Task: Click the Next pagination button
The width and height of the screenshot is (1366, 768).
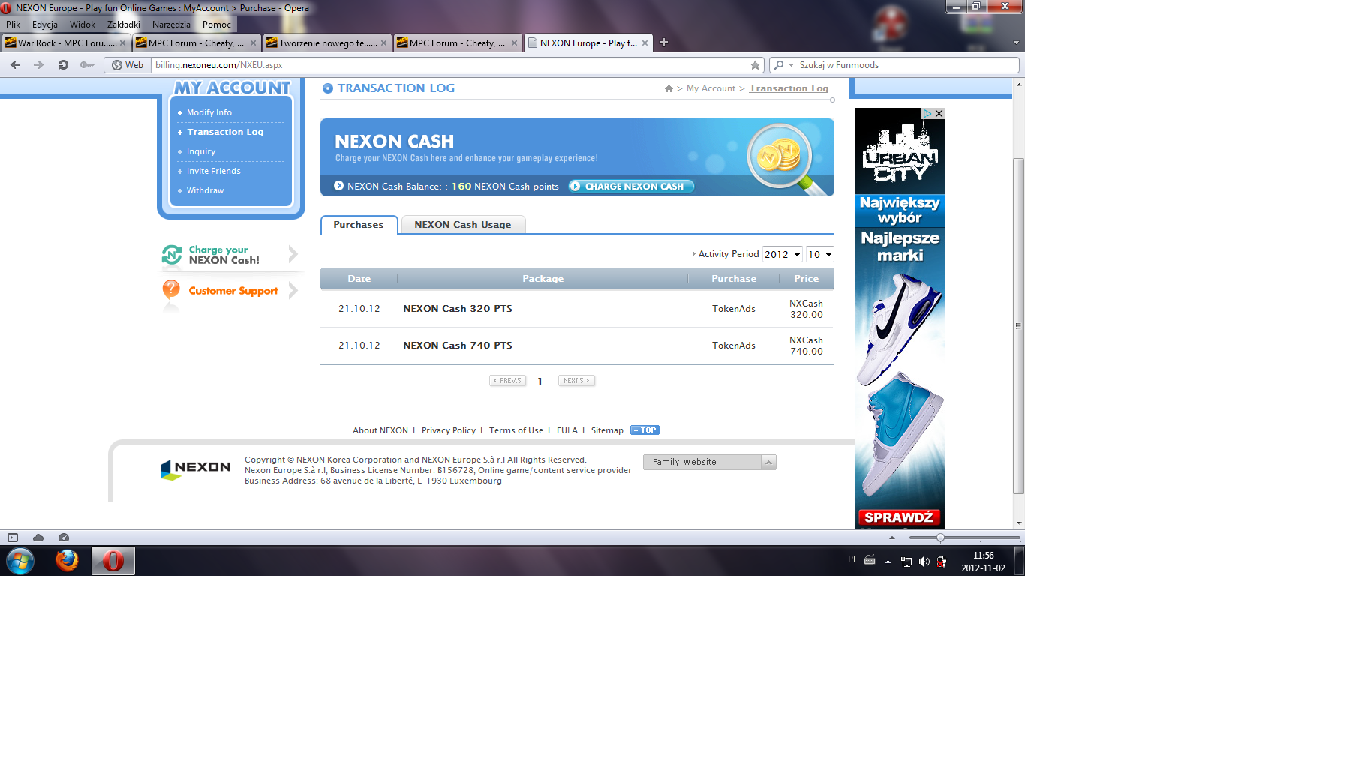Action: (576, 381)
